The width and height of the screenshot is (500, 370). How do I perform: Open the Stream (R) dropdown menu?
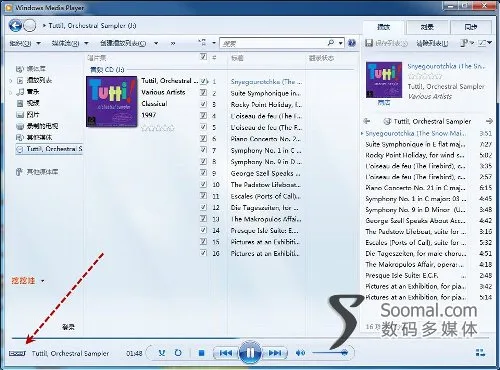(x=70, y=43)
